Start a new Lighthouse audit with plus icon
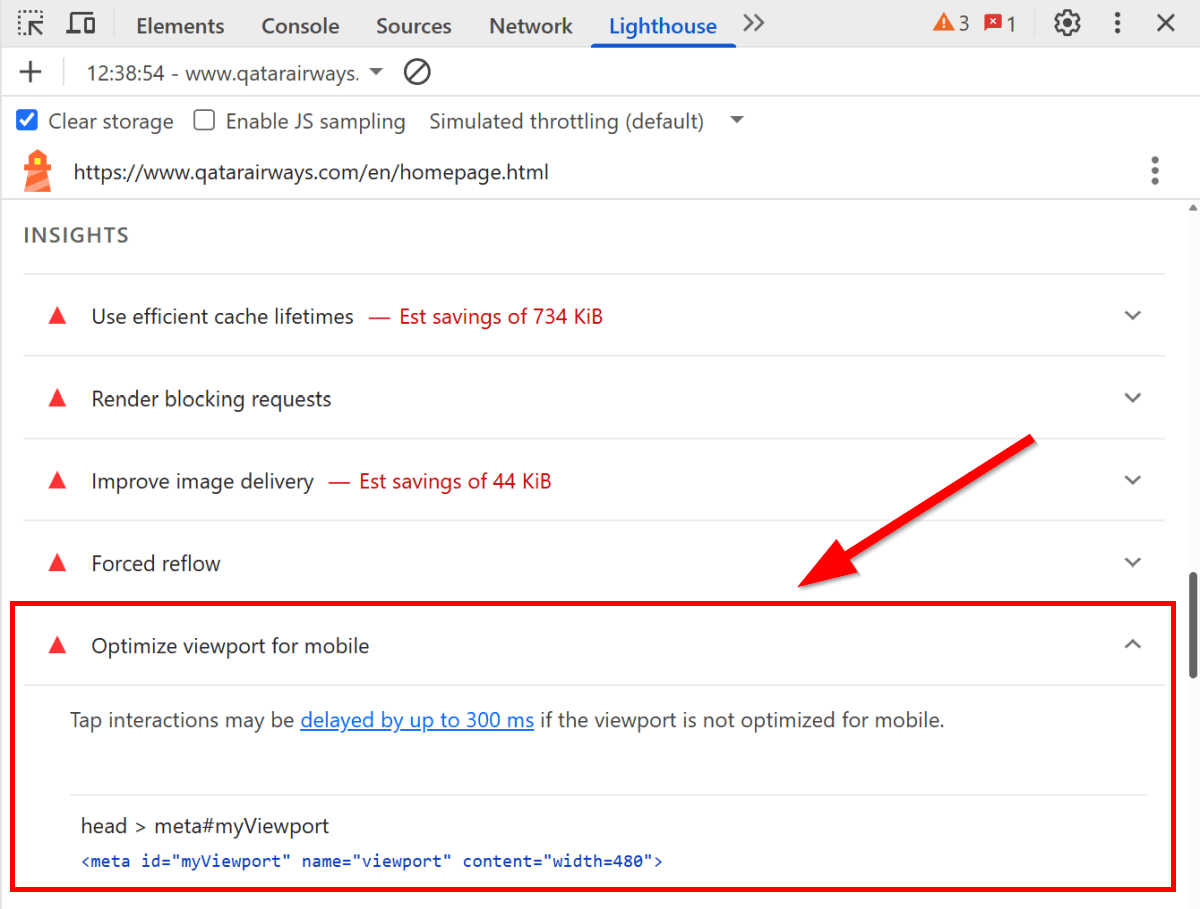 tap(30, 71)
